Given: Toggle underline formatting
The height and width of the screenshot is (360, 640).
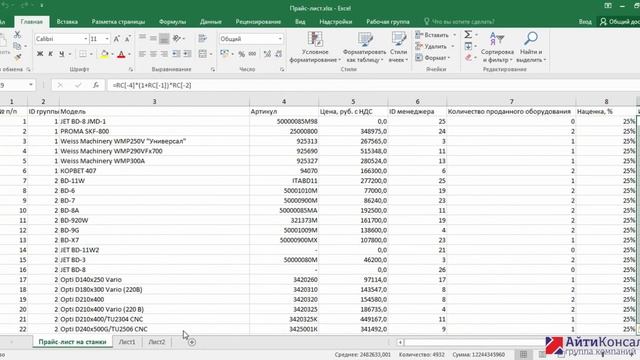Looking at the screenshot, I should point(62,54).
